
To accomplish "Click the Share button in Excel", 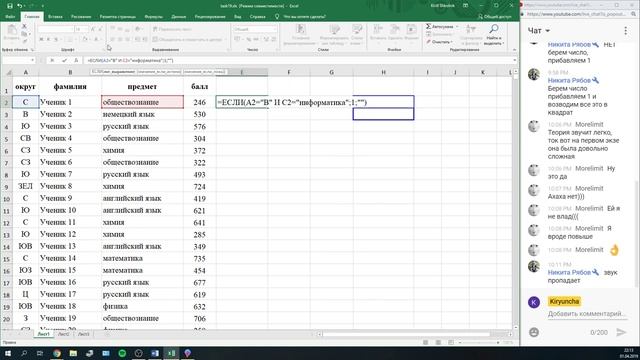I will pos(494,17).
